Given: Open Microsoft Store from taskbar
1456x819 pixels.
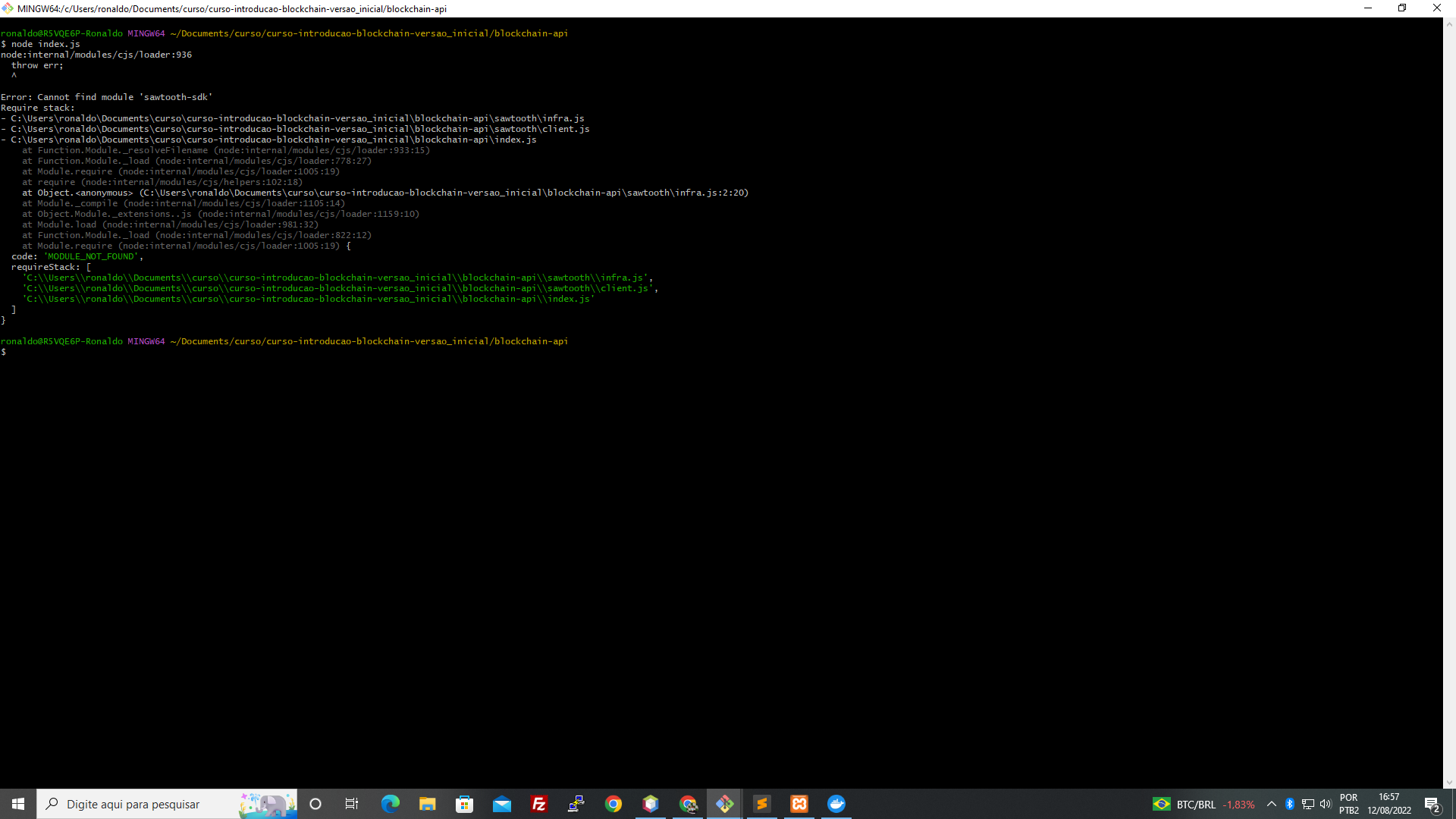Looking at the screenshot, I should [464, 804].
